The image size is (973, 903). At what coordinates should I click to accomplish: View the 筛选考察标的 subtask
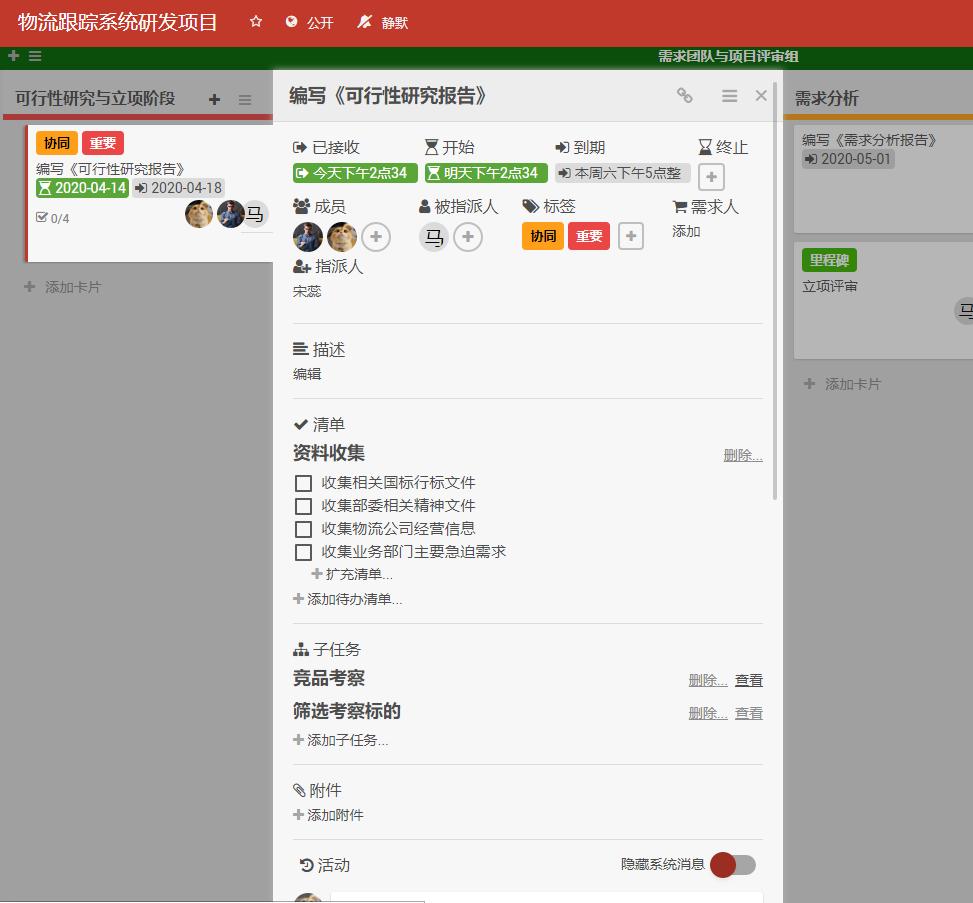click(748, 713)
